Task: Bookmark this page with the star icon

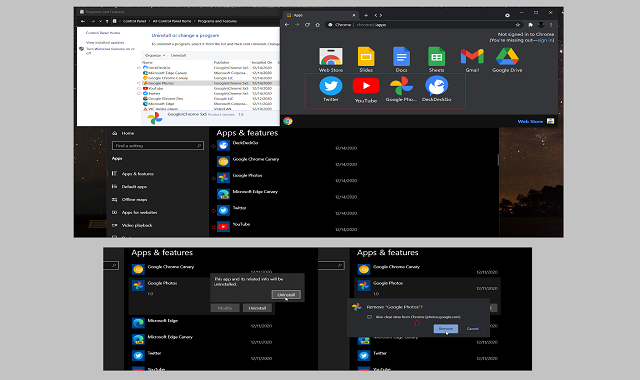Action: [518, 25]
